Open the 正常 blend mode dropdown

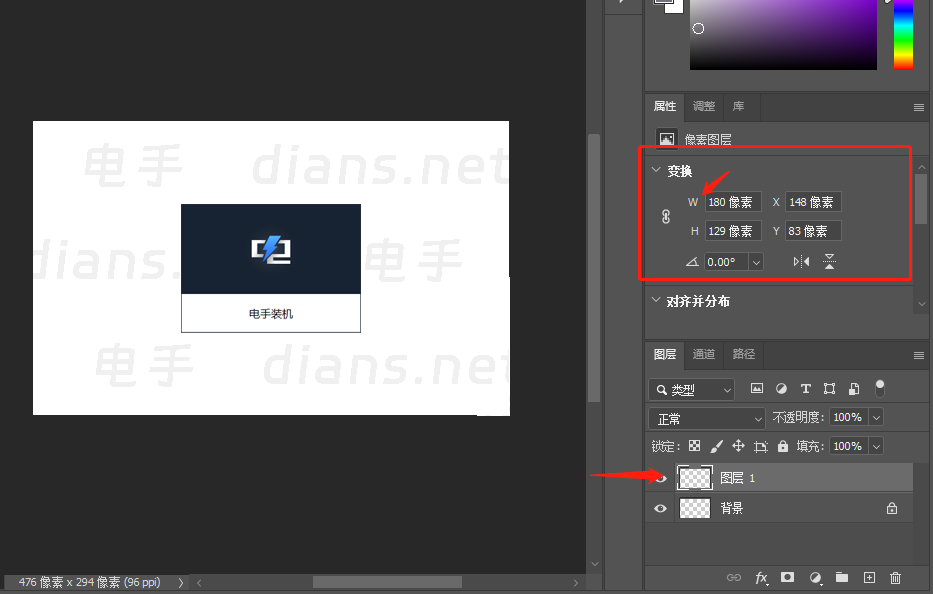[706, 417]
